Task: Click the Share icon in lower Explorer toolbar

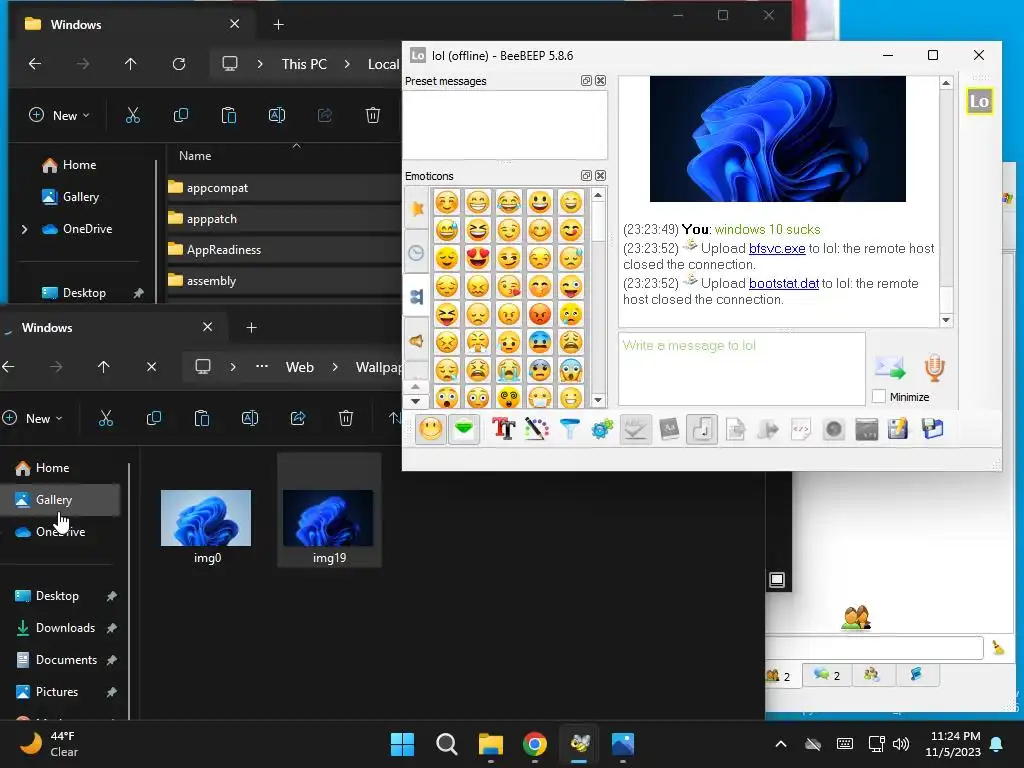Action: click(298, 419)
